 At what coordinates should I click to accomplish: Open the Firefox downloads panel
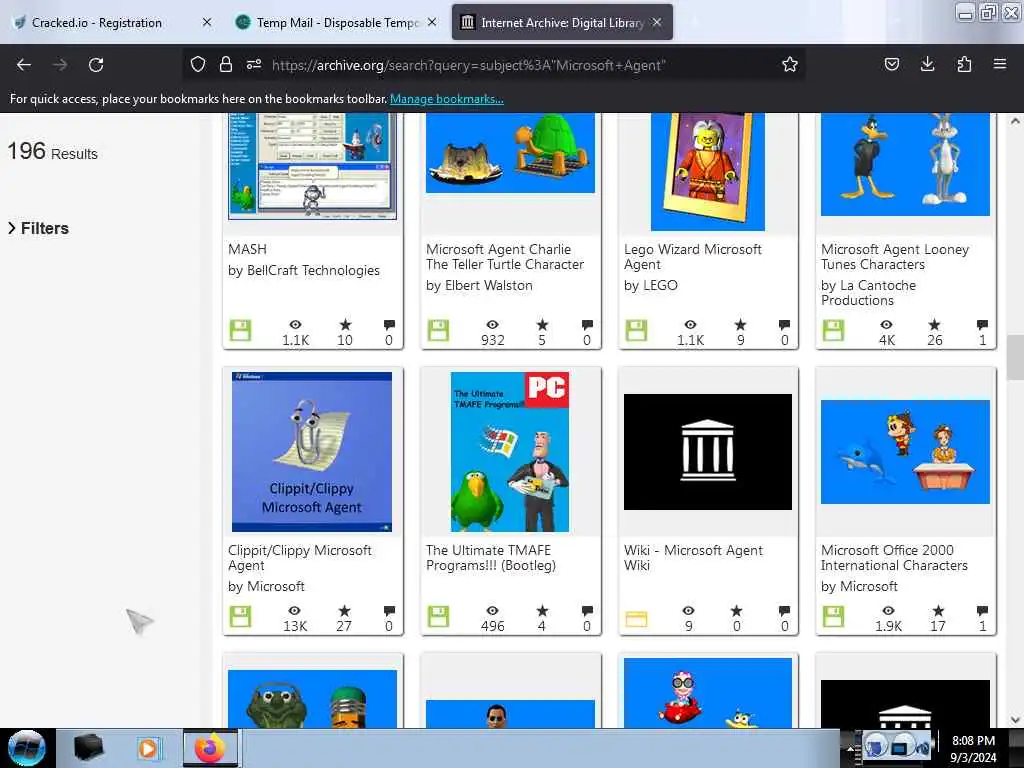tap(927, 65)
